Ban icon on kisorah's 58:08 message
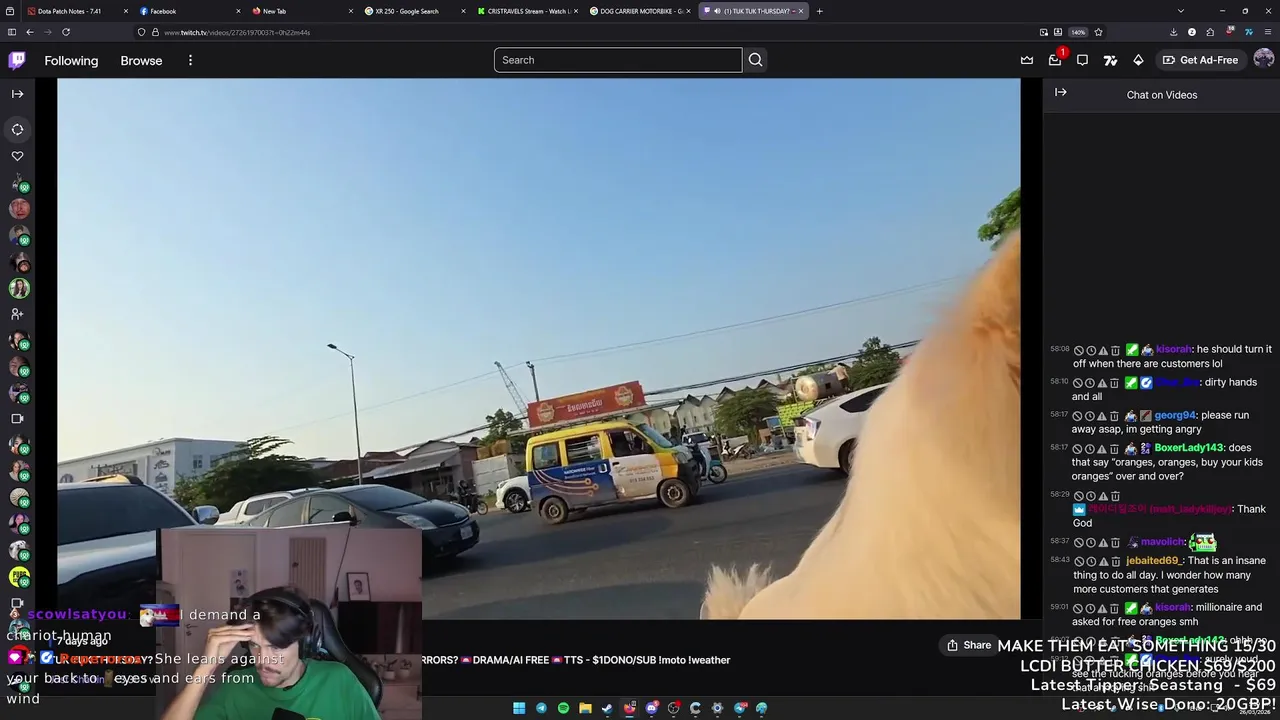The width and height of the screenshot is (1280, 720). coord(1079,351)
